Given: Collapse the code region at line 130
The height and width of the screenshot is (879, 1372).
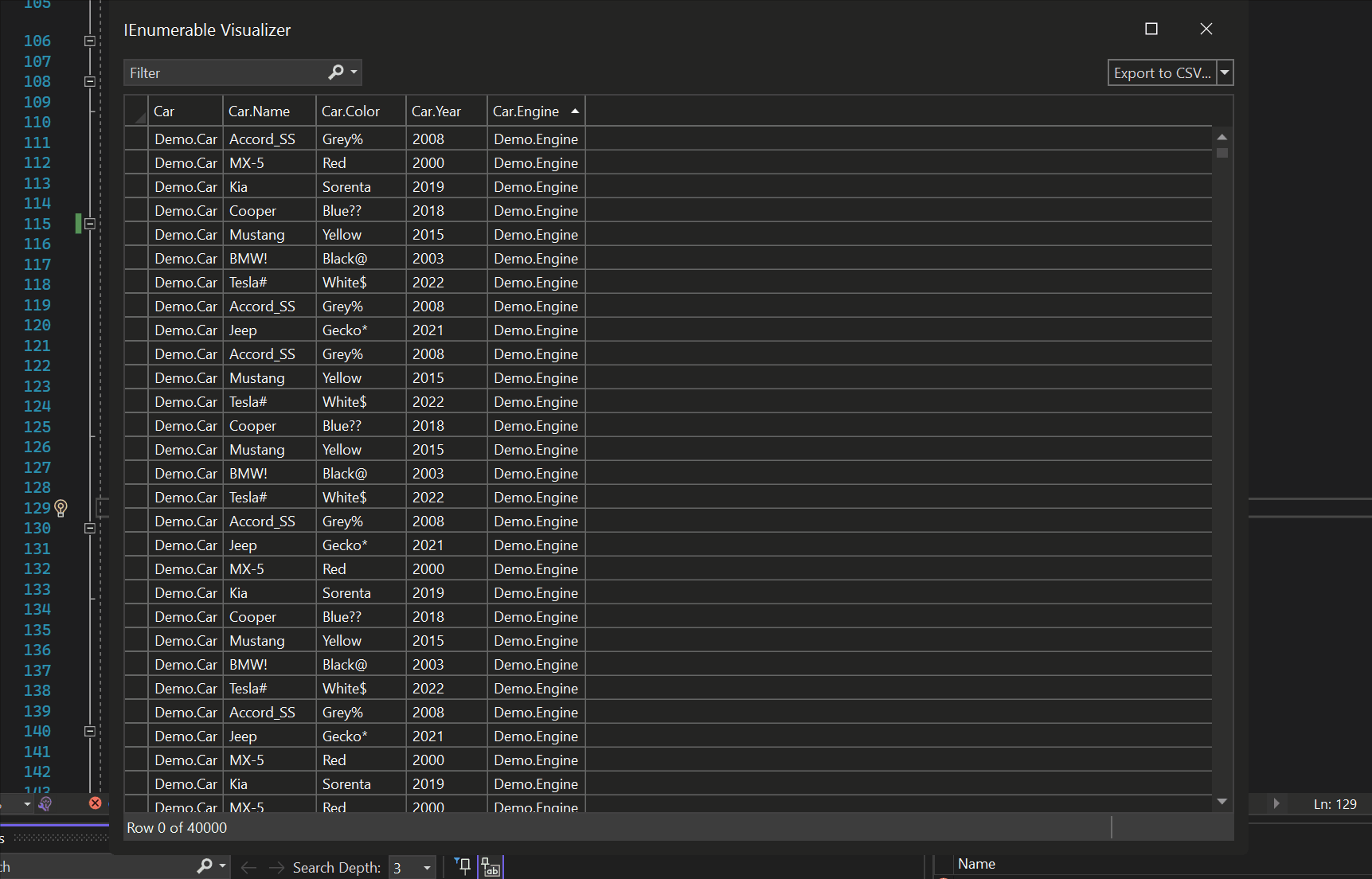Looking at the screenshot, I should (x=90, y=528).
